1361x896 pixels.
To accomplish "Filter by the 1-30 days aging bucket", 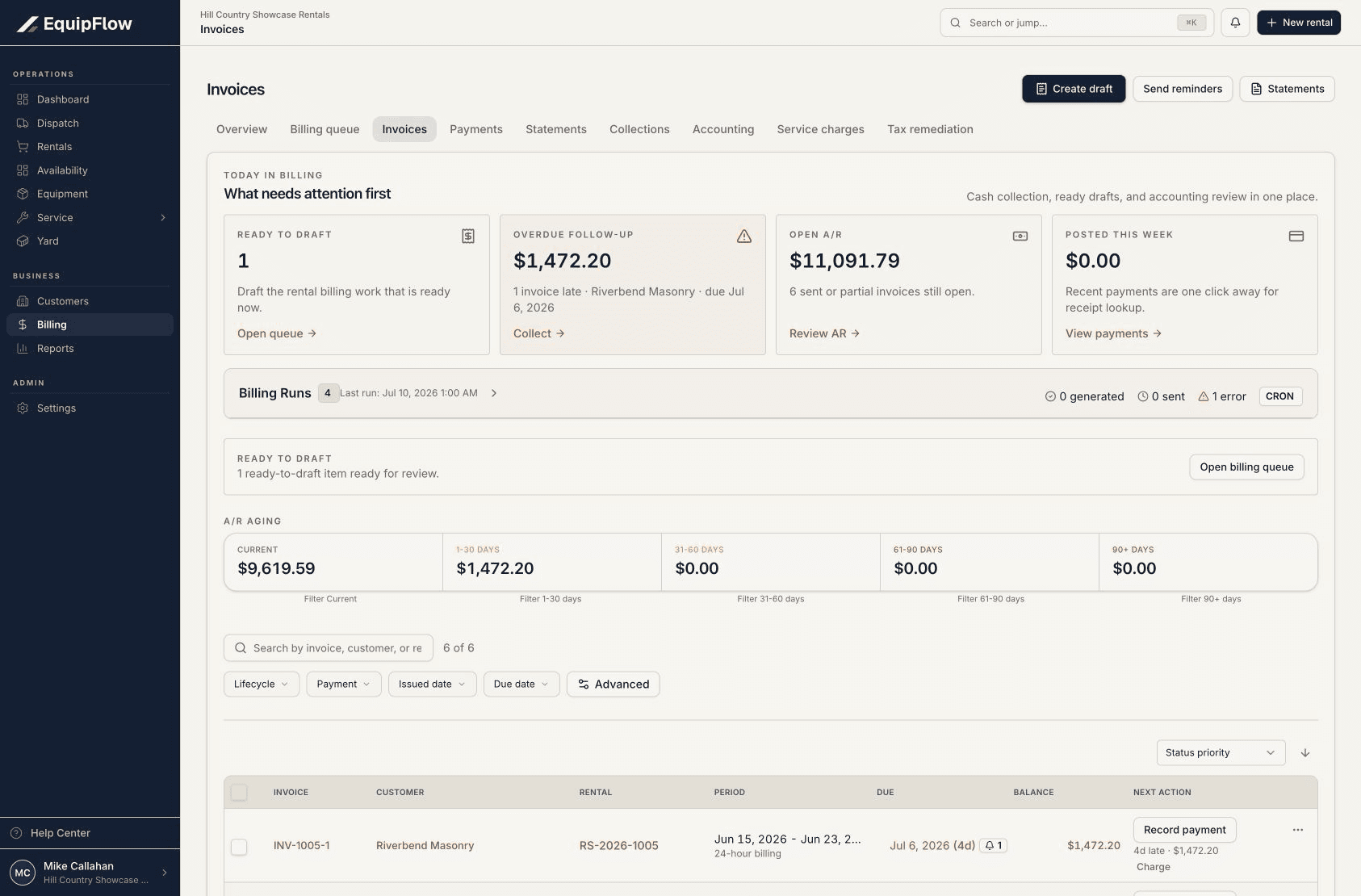I will [x=552, y=562].
